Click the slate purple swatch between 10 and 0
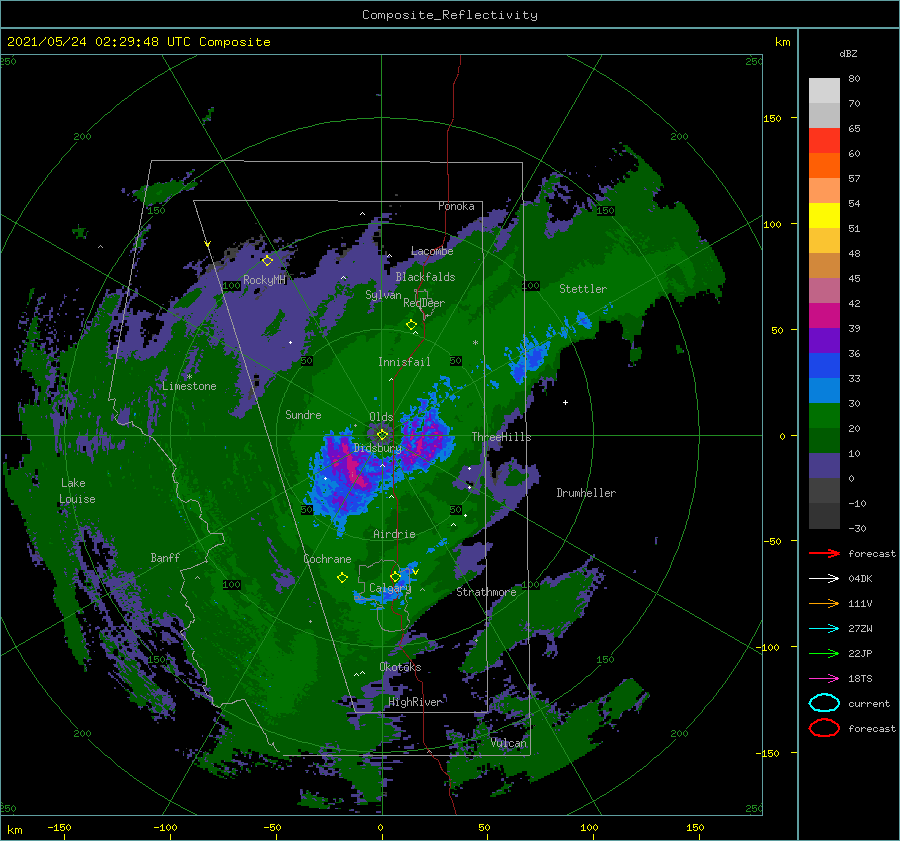Image resolution: width=900 pixels, height=841 pixels. point(824,466)
